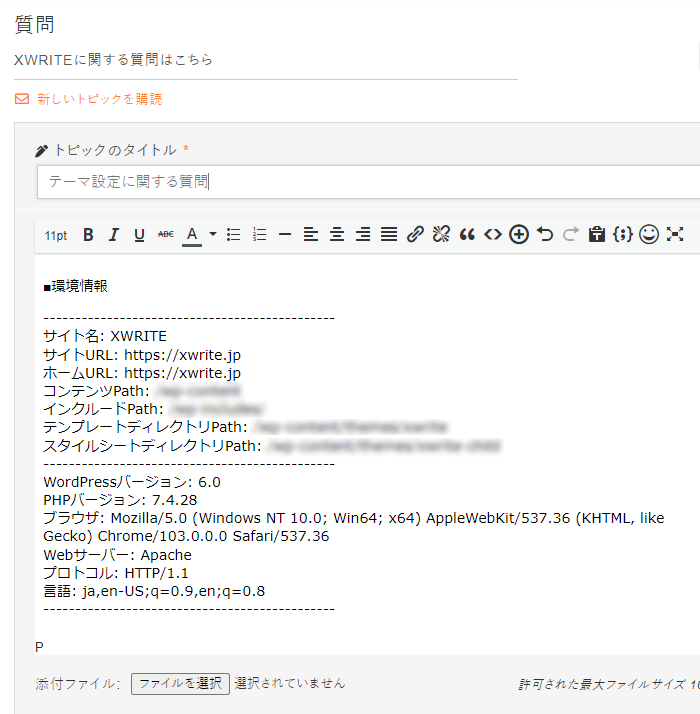Click the スタイルシートディレクトリPath line

(x=272, y=446)
